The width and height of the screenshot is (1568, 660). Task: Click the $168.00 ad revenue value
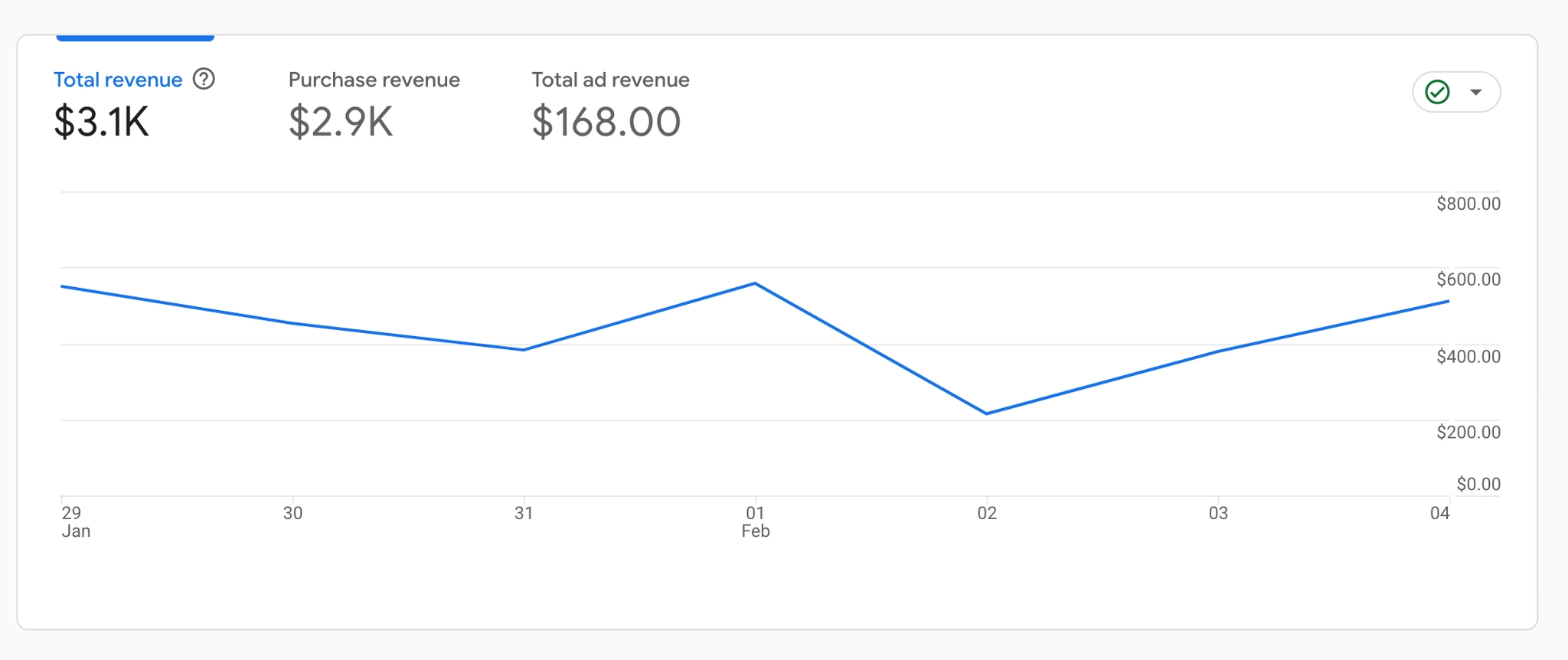pos(606,122)
